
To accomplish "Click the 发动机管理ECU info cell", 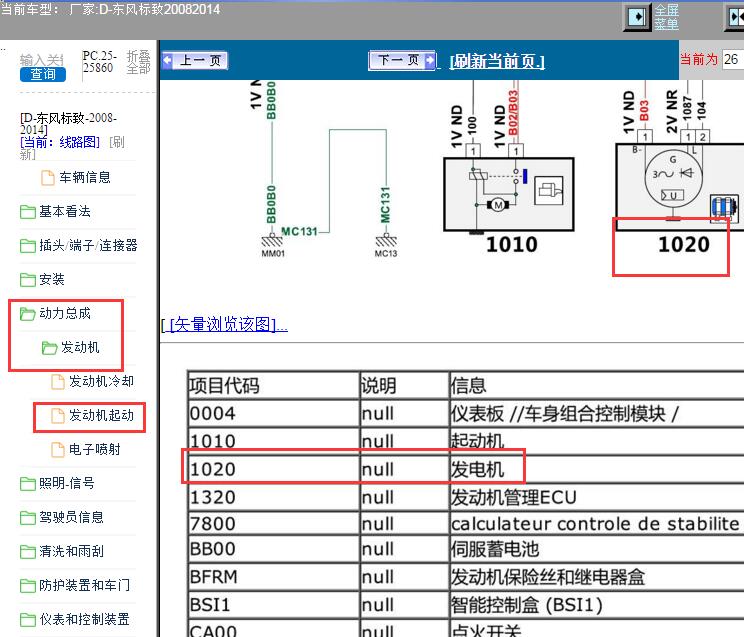I will tap(597, 497).
